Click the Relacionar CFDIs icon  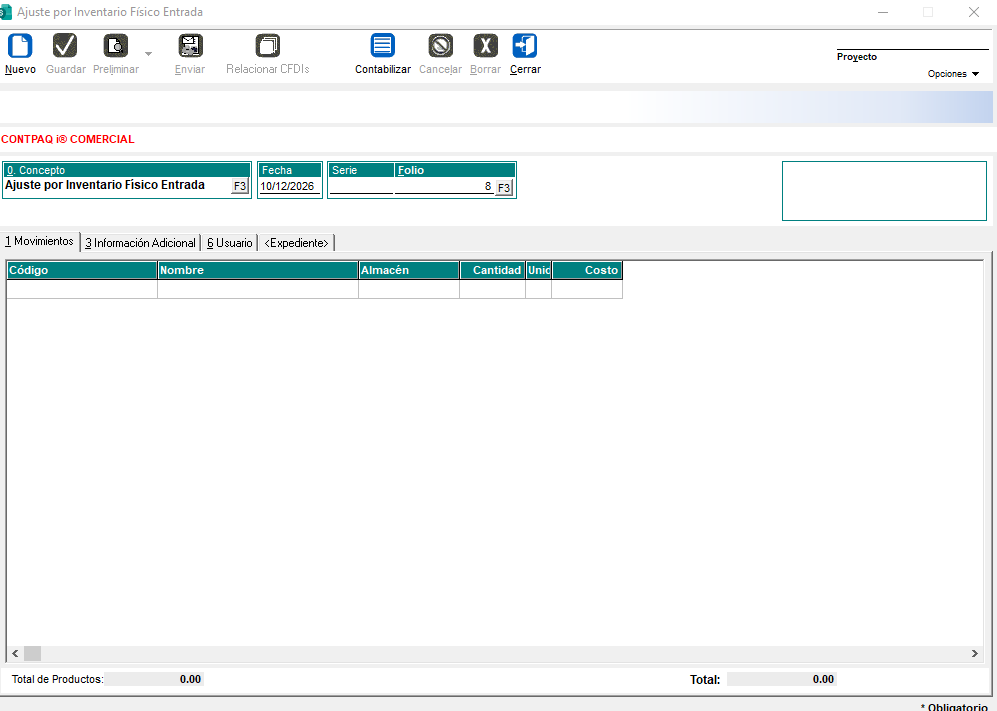click(268, 46)
